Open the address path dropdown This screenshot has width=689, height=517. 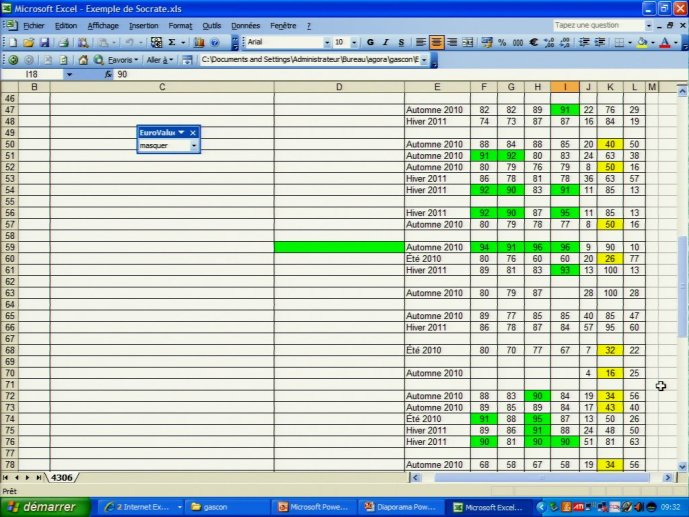pos(424,60)
